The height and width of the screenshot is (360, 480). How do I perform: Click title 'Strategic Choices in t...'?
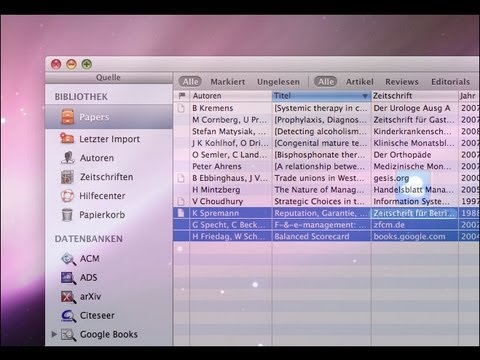tap(320, 201)
